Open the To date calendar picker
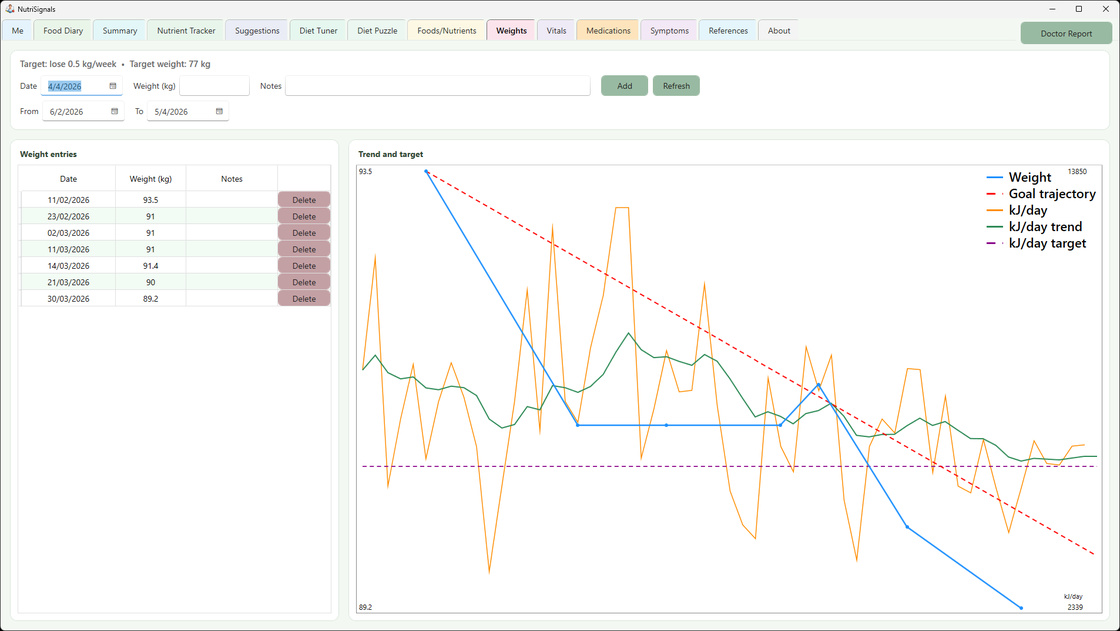 (x=218, y=111)
